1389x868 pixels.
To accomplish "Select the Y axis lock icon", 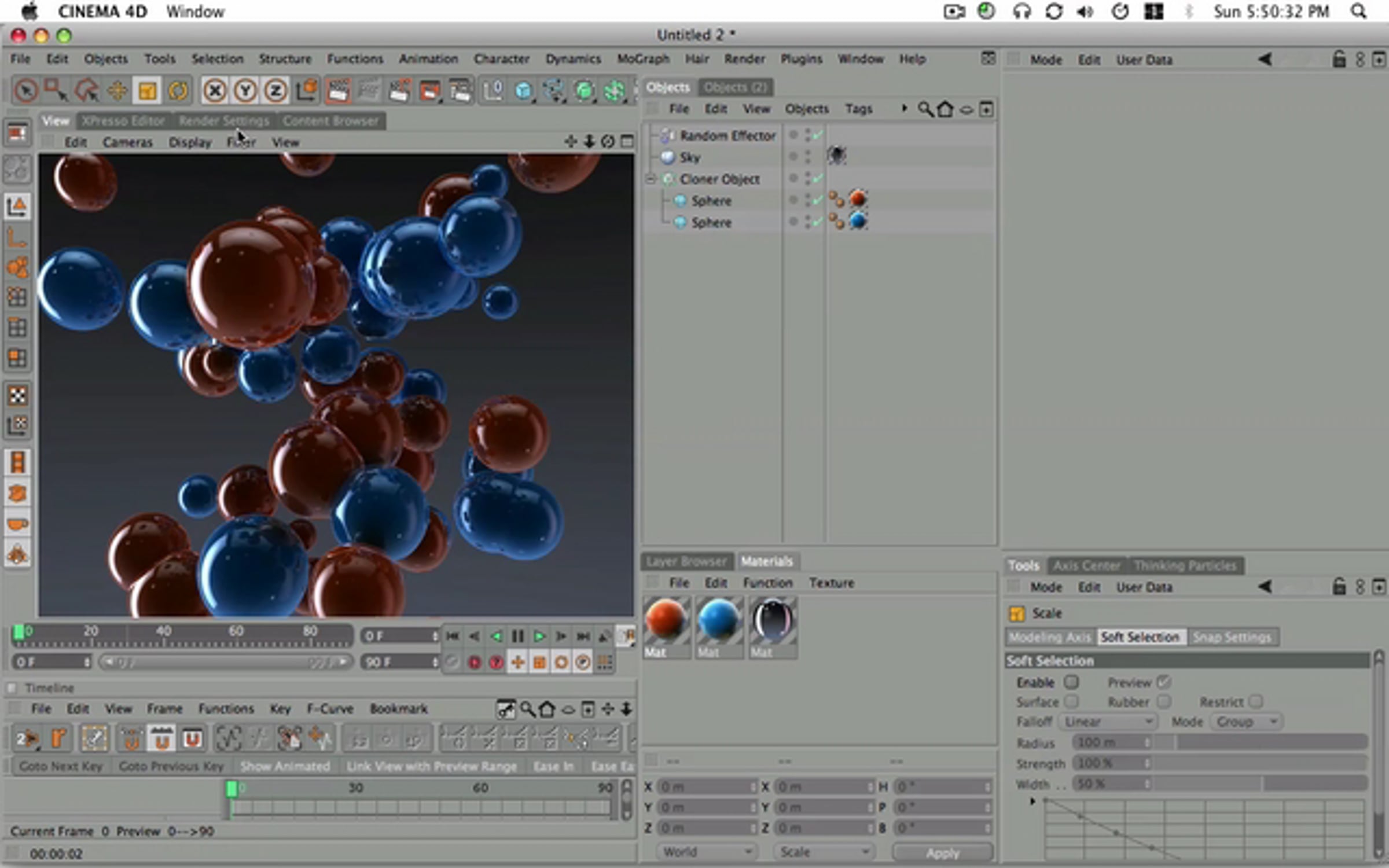I will click(245, 91).
